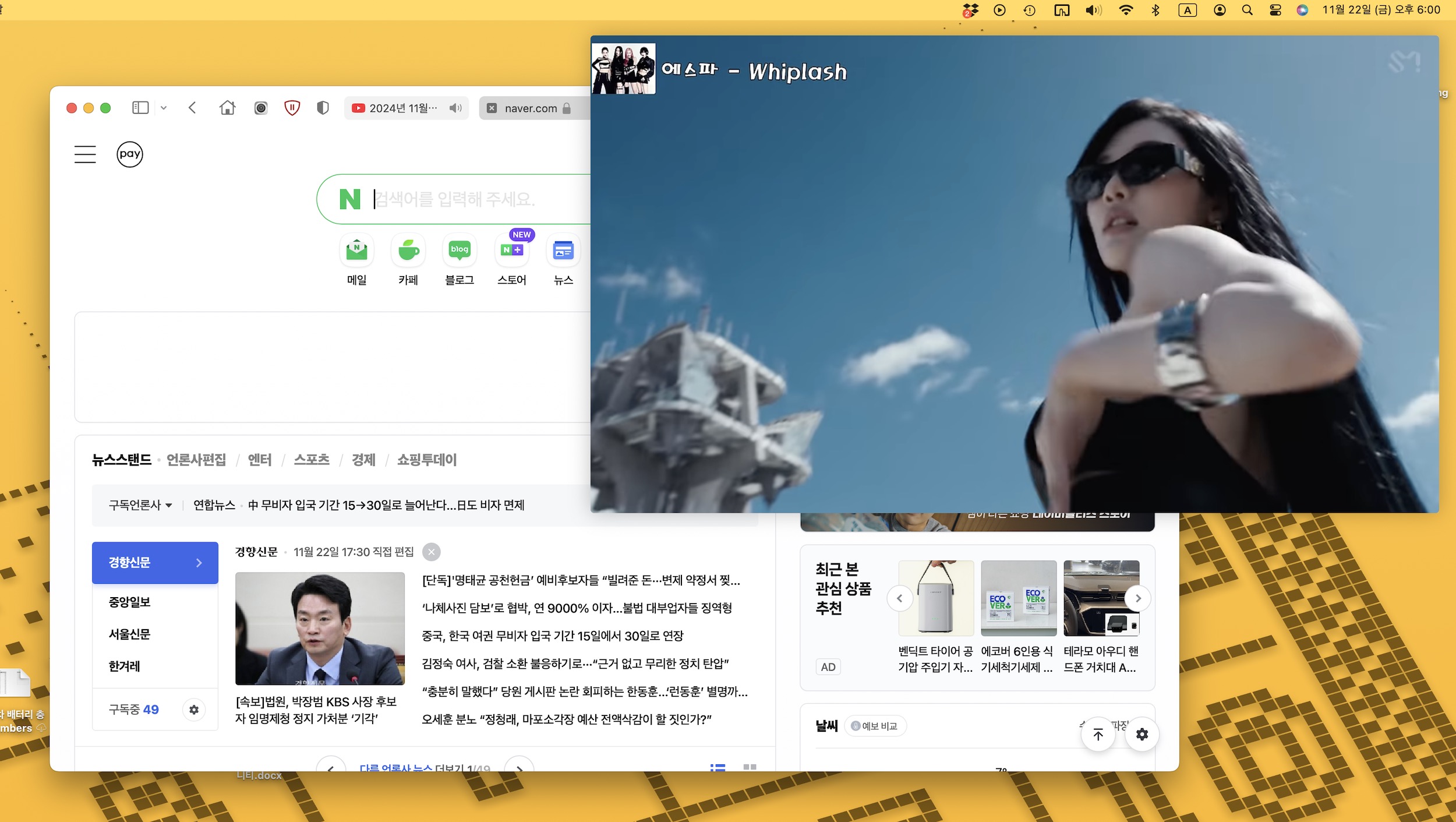Open the Bluetooth menu bar icon
Image resolution: width=1456 pixels, height=822 pixels.
[1155, 10]
